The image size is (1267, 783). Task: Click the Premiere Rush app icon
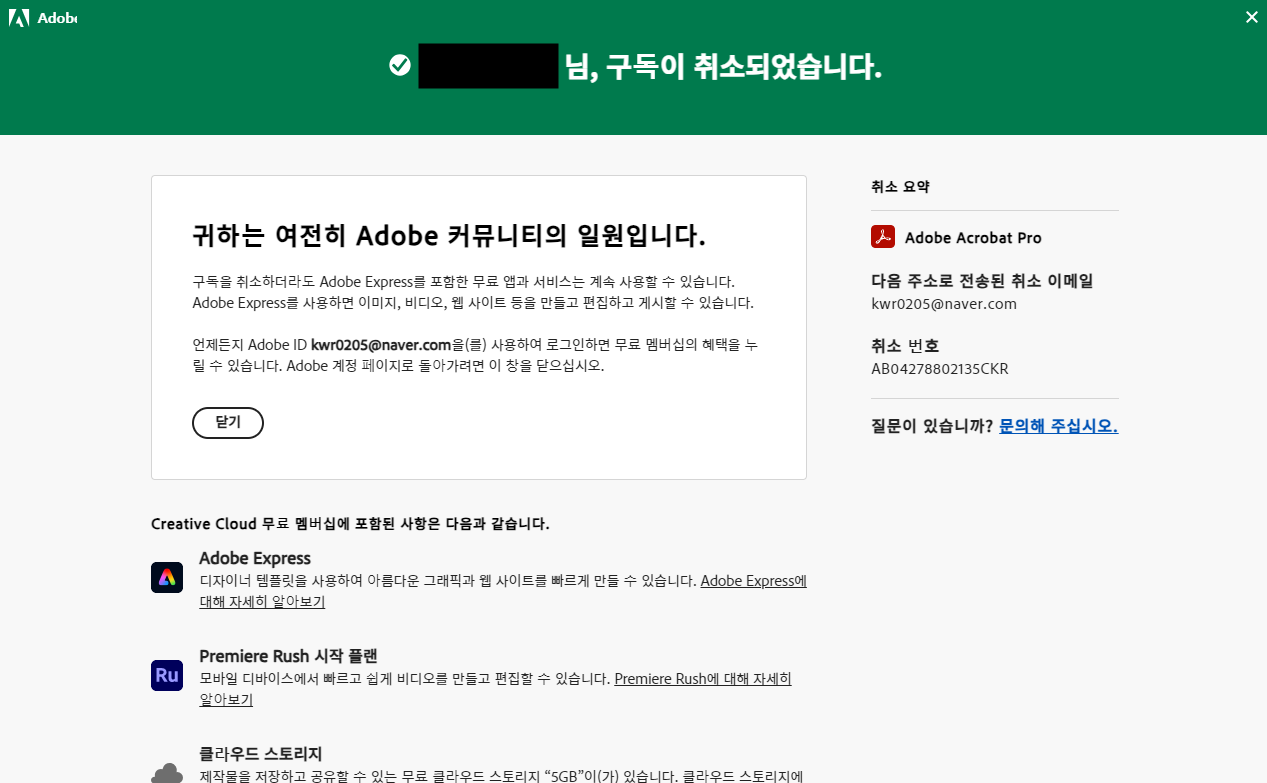point(167,675)
